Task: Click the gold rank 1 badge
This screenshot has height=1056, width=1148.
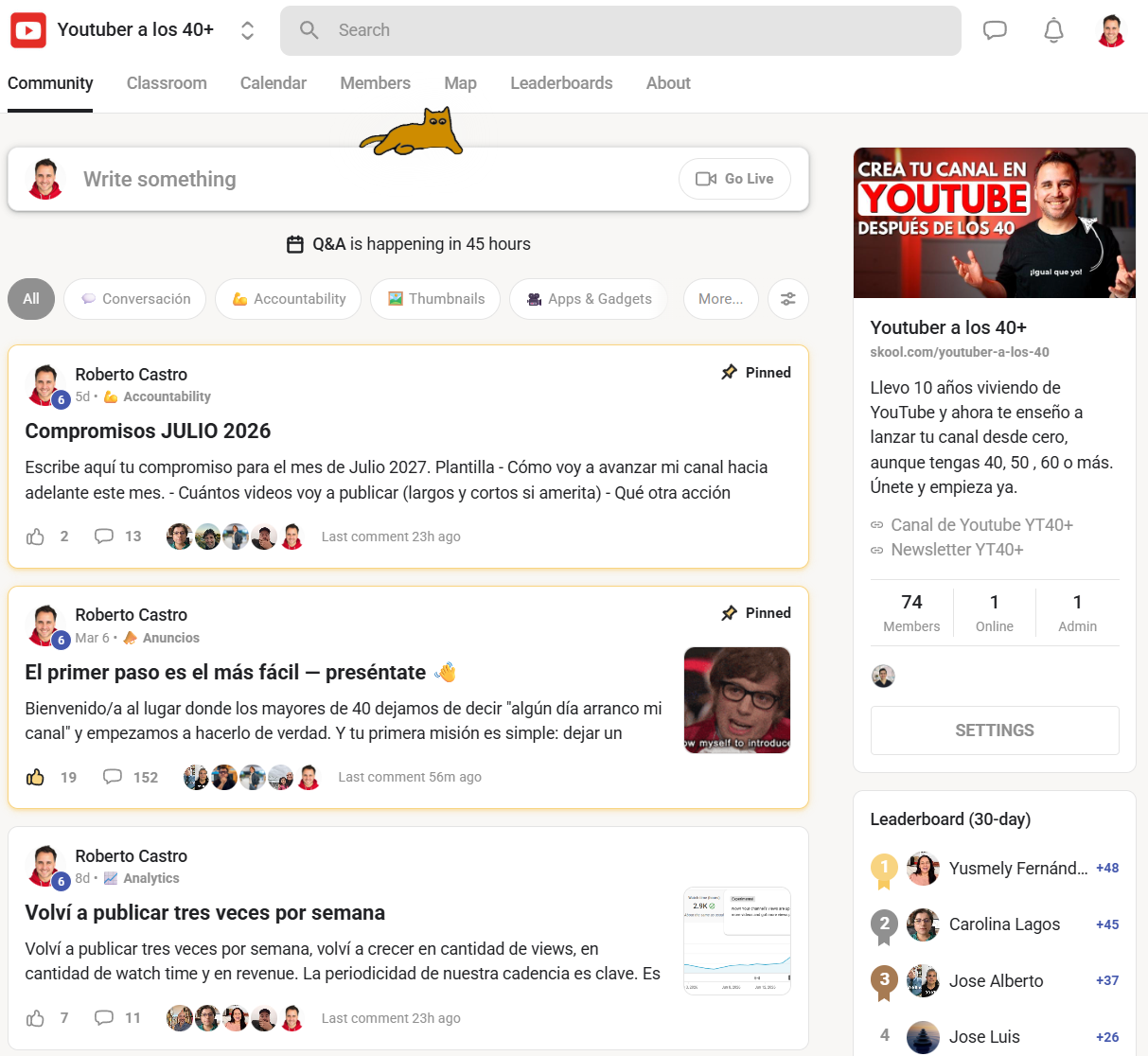Action: click(x=884, y=870)
